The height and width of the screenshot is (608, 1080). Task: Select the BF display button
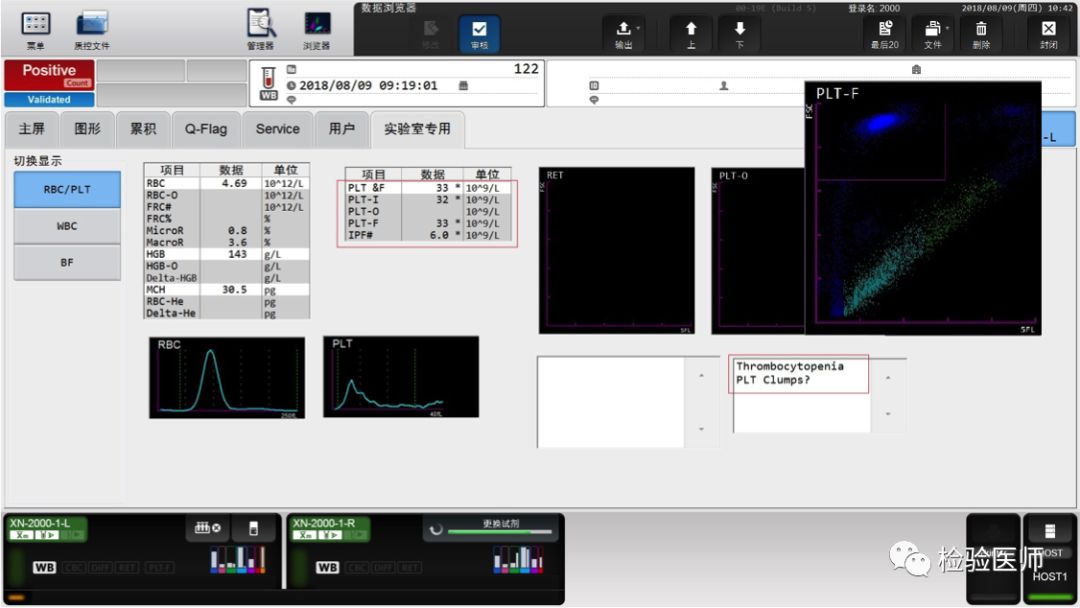(67, 262)
